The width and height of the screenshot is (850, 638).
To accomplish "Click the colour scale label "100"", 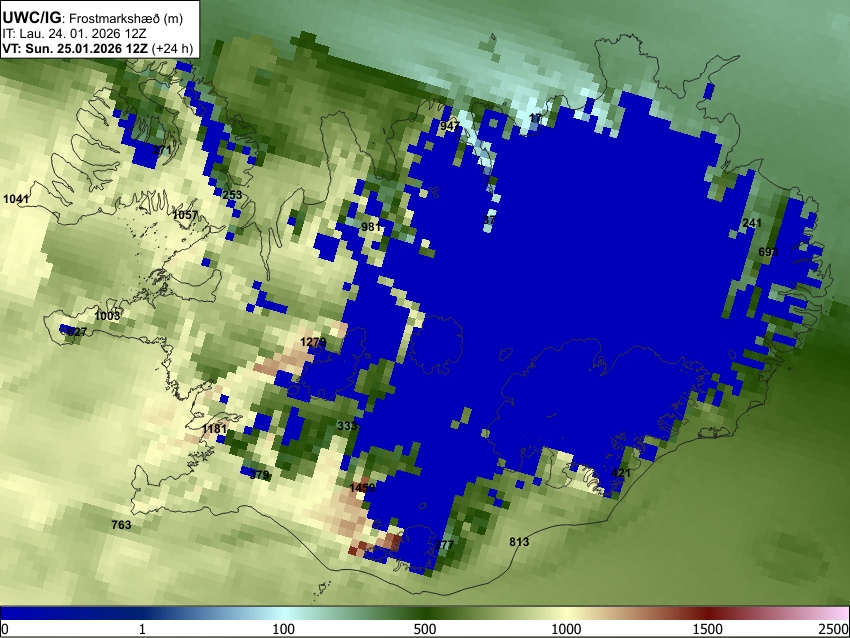I will coord(284,629).
